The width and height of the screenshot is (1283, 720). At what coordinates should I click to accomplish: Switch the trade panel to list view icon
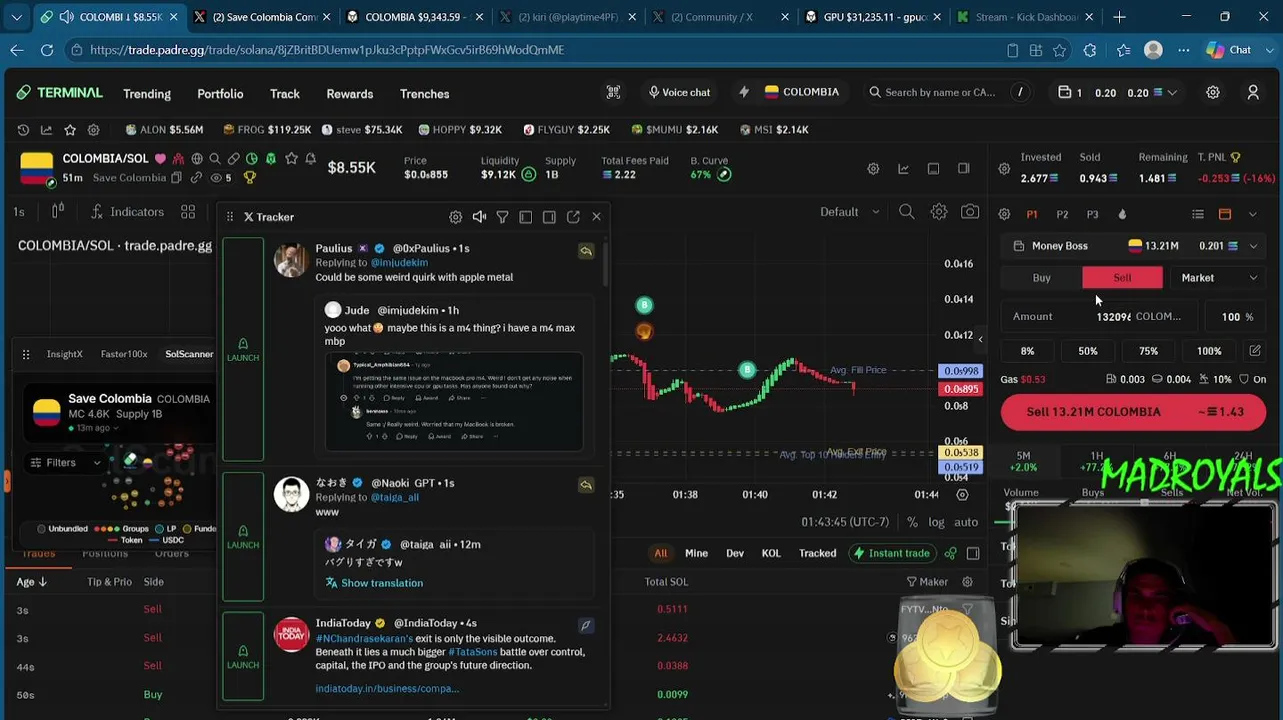pyautogui.click(x=1198, y=214)
